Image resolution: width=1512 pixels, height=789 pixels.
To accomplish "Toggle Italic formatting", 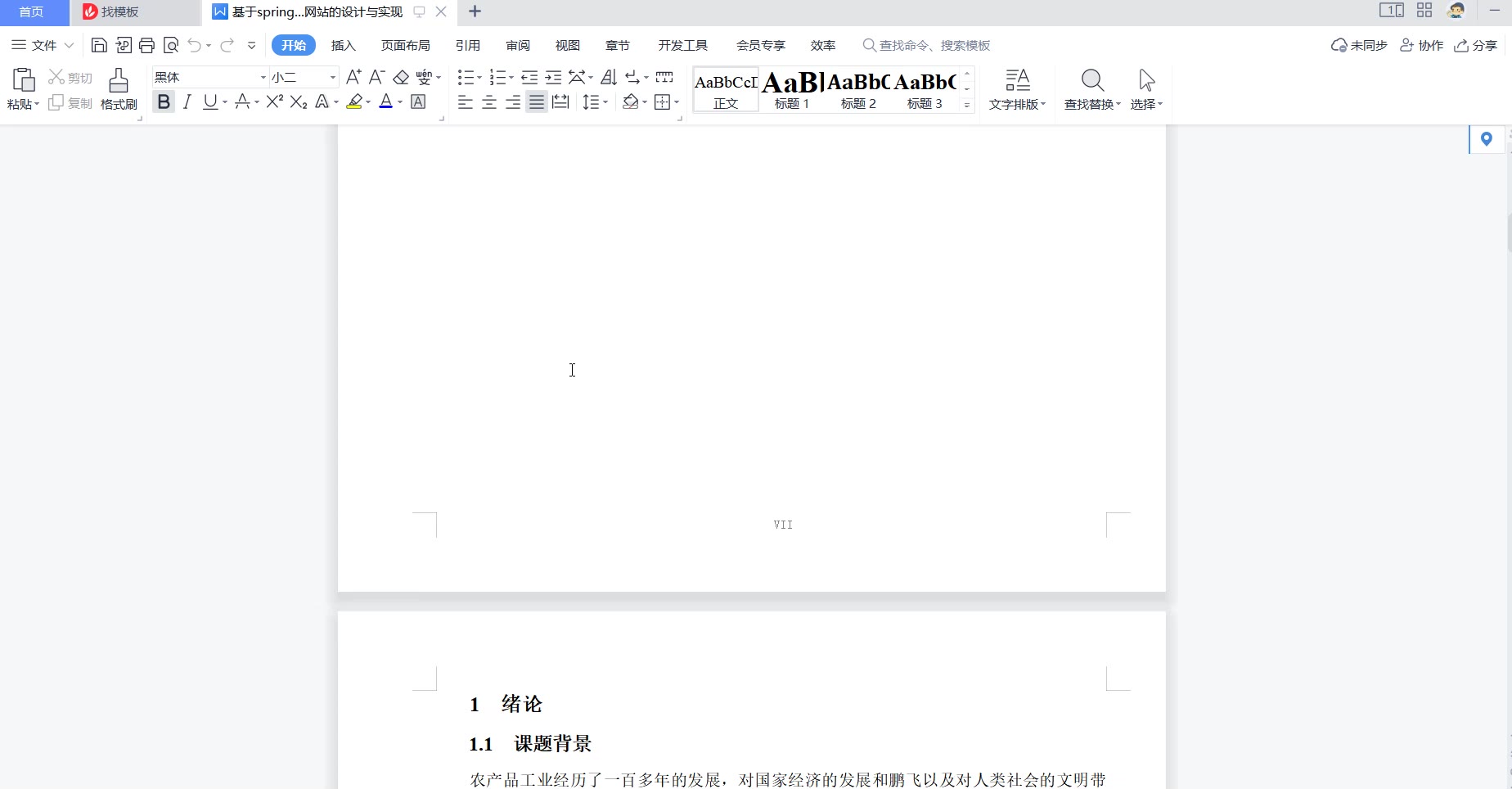I will pyautogui.click(x=187, y=101).
